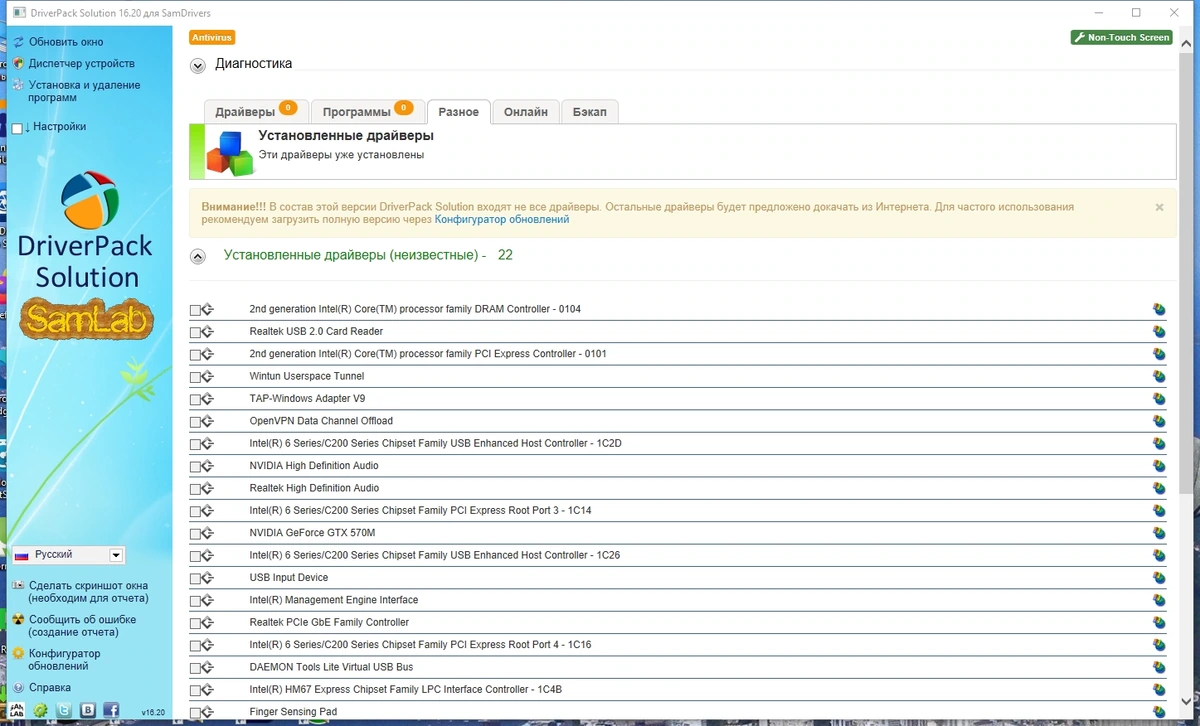Dismiss the Внимание warning with its X
This screenshot has height=726, width=1200.
(x=1159, y=207)
